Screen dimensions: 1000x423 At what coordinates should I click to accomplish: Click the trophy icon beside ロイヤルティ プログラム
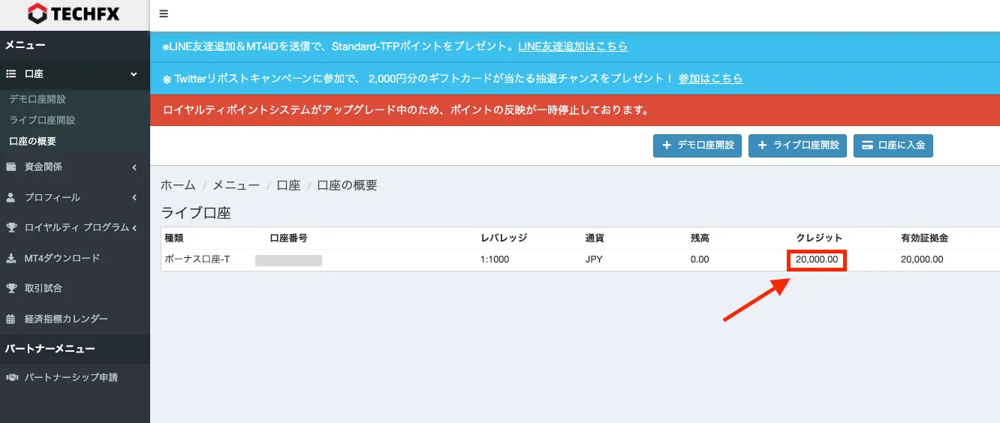pos(11,227)
